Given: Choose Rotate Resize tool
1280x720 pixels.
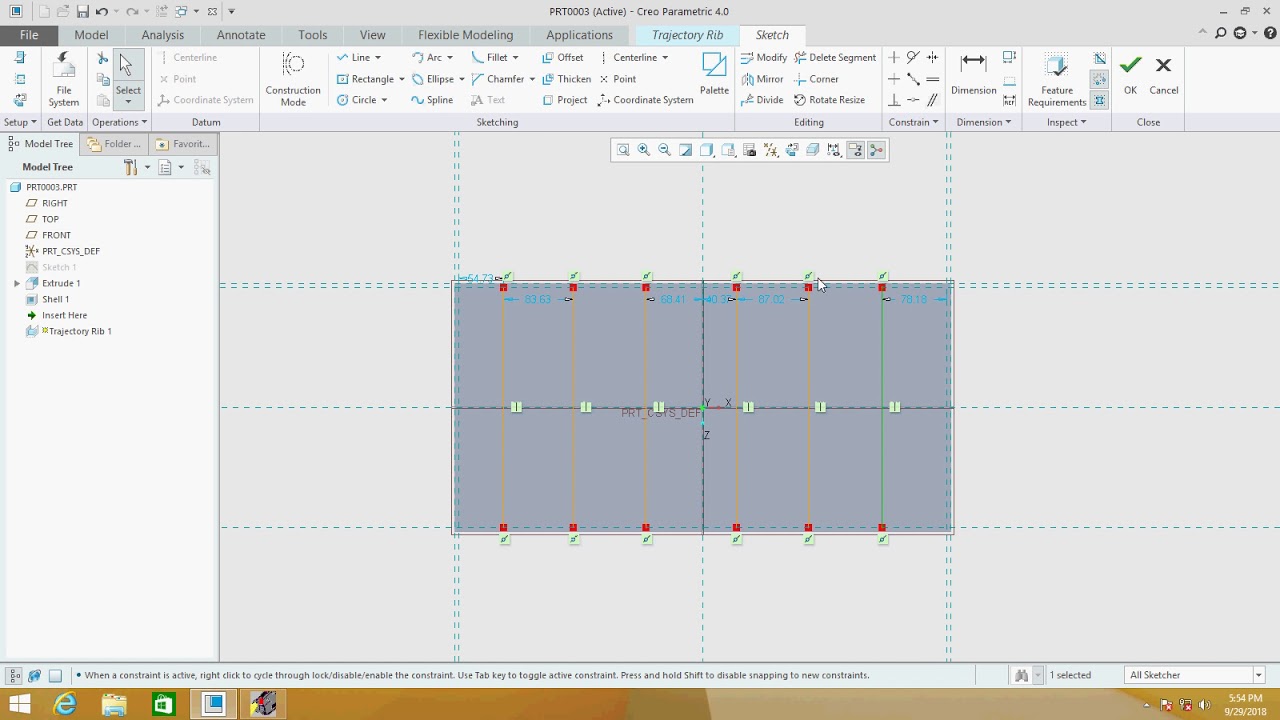Looking at the screenshot, I should (x=829, y=100).
